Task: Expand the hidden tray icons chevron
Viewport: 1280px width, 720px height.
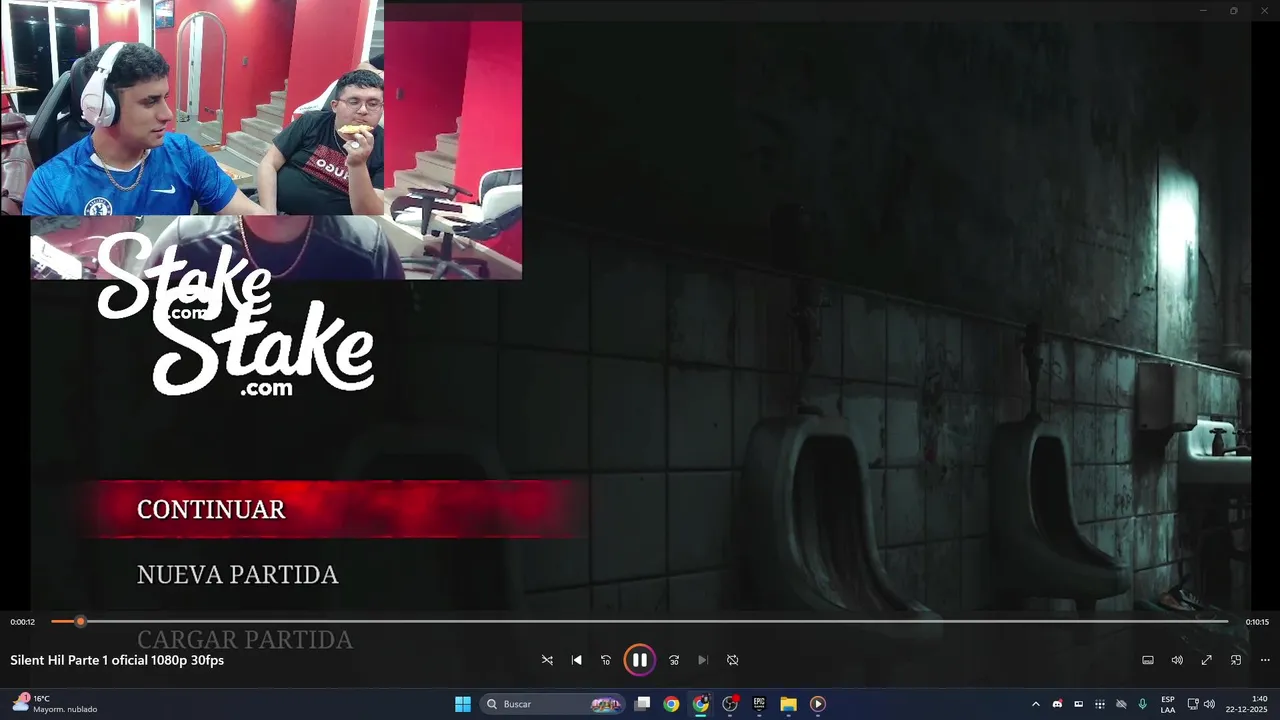Action: (1035, 704)
